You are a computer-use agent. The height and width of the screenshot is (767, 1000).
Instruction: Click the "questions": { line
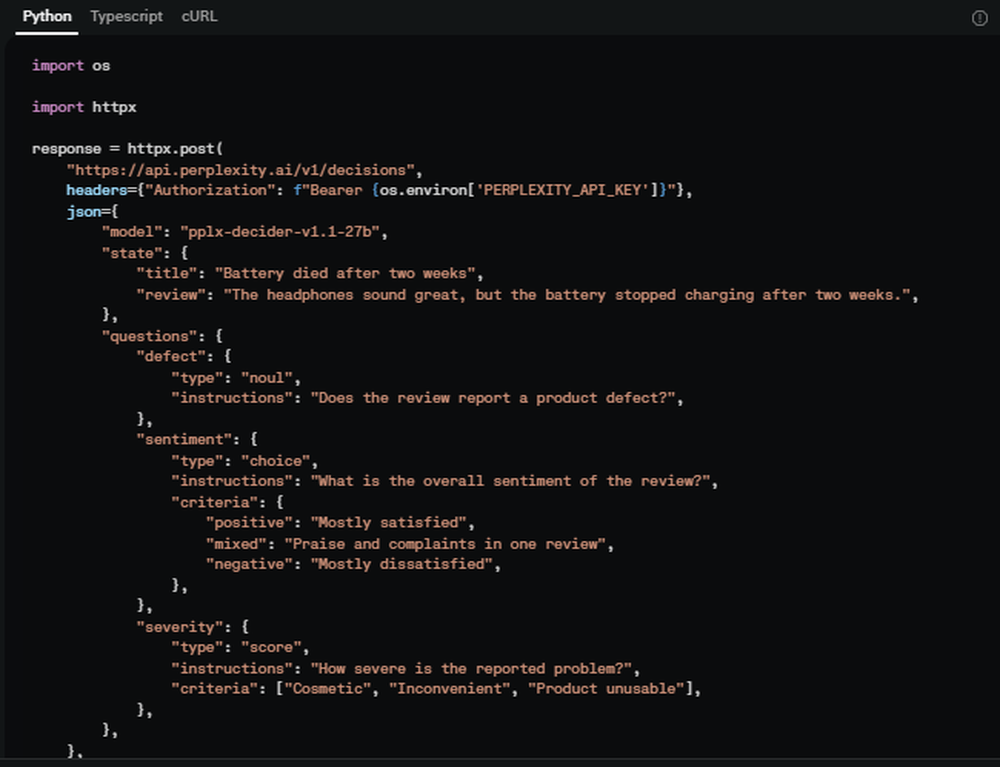(162, 336)
